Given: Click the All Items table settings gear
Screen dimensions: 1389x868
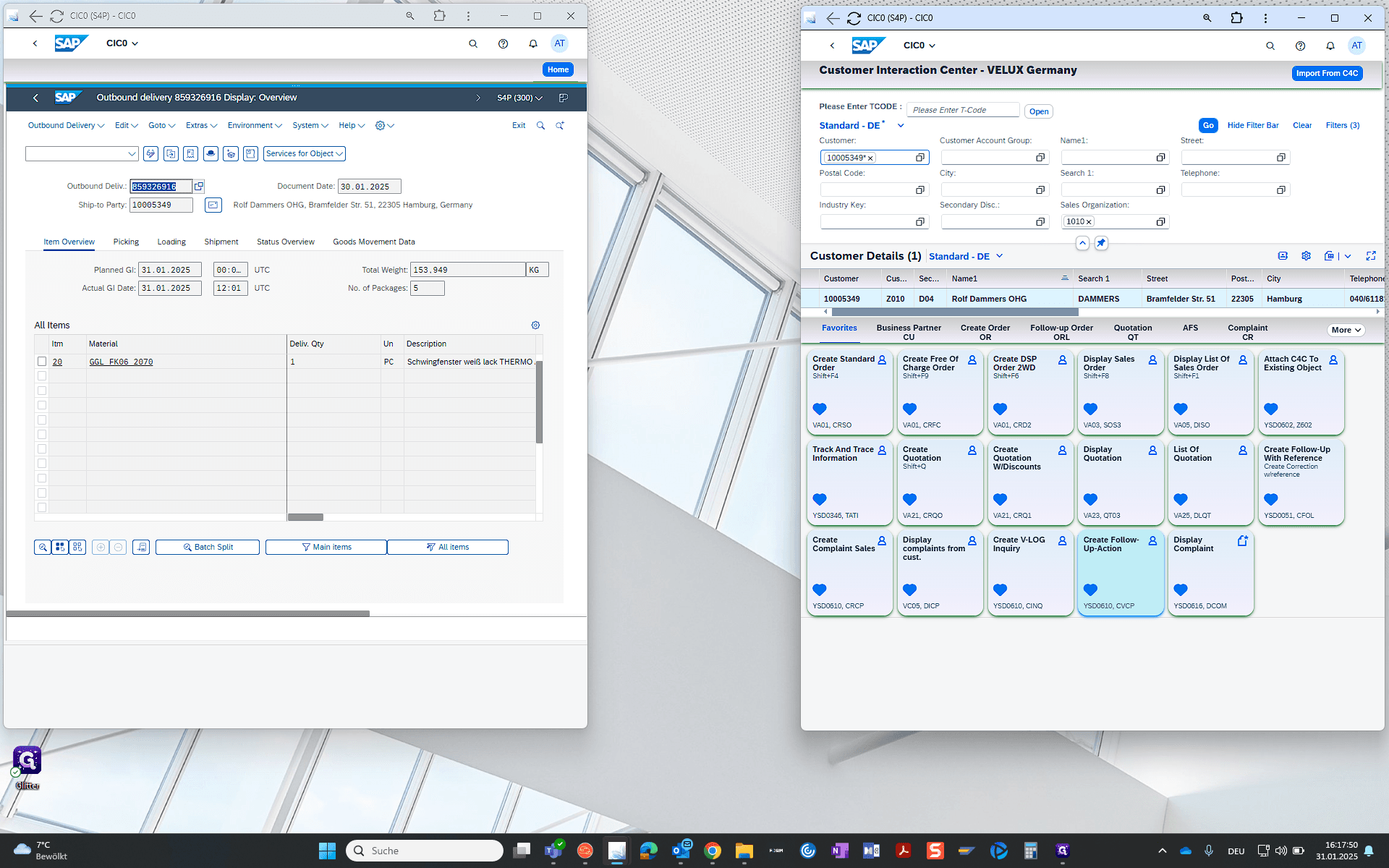Looking at the screenshot, I should click(x=535, y=325).
